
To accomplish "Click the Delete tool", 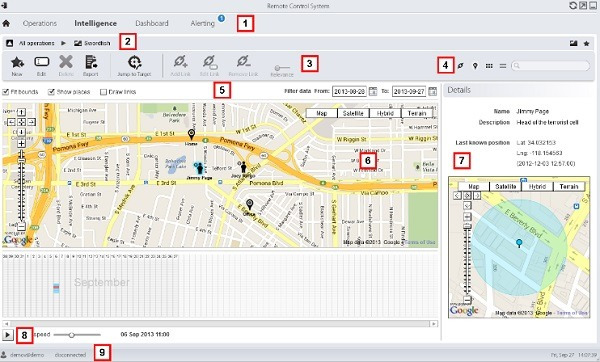I will (x=66, y=66).
